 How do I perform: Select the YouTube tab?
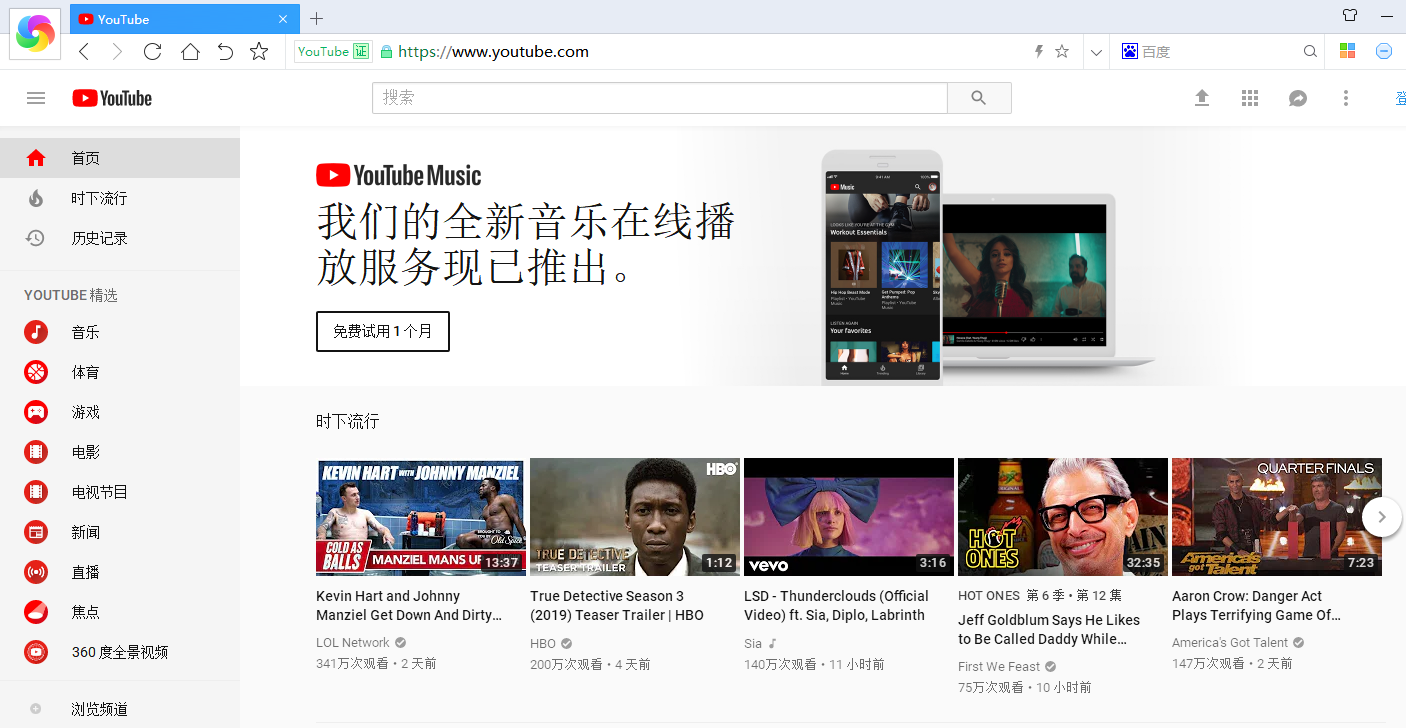185,19
